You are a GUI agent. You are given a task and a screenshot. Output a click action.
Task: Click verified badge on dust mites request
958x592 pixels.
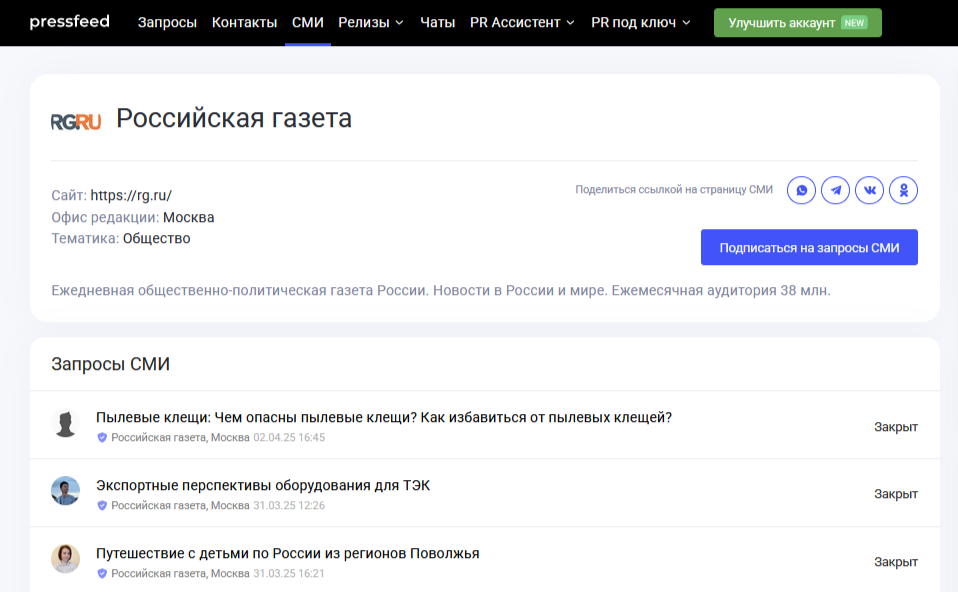tap(102, 437)
